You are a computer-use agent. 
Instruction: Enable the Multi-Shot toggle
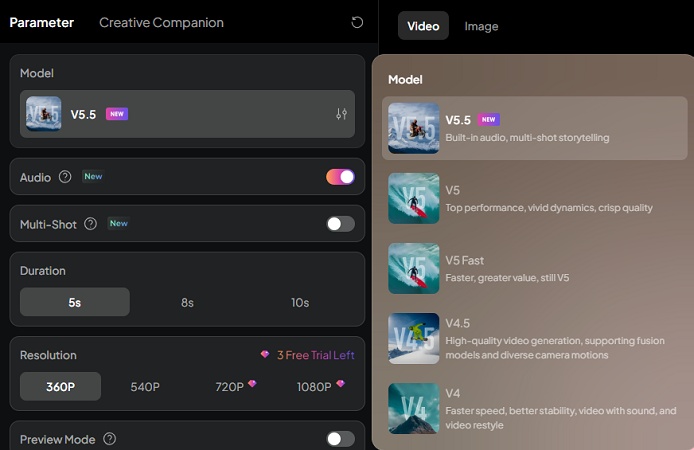pyautogui.click(x=340, y=224)
